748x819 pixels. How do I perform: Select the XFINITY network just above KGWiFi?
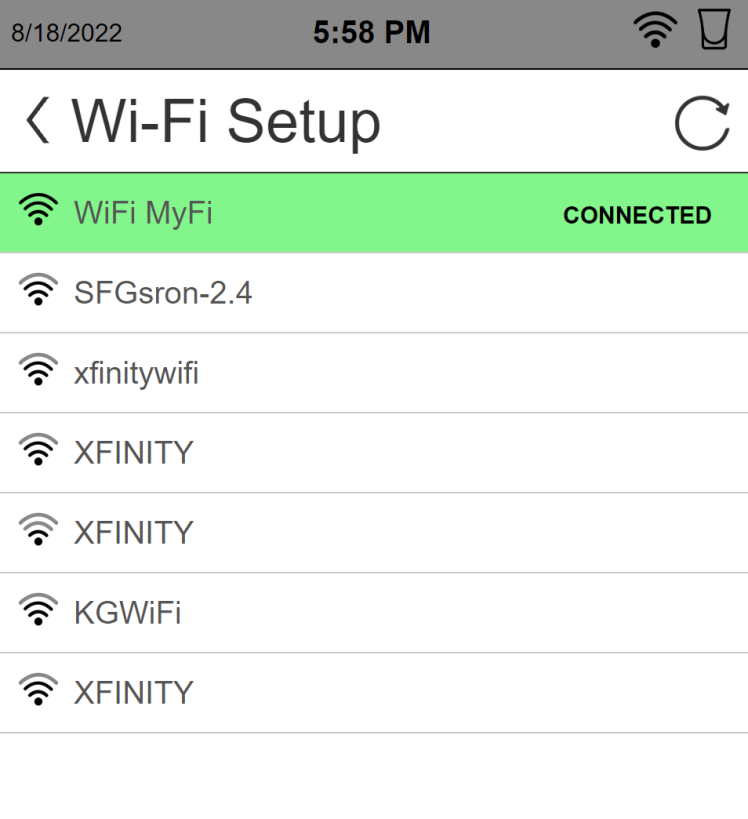tap(133, 532)
